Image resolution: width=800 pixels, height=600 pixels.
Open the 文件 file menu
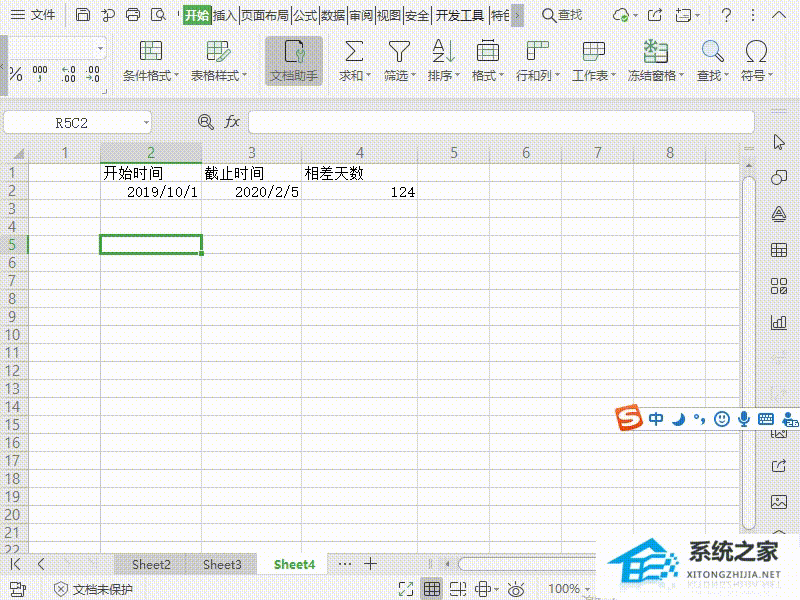click(35, 15)
